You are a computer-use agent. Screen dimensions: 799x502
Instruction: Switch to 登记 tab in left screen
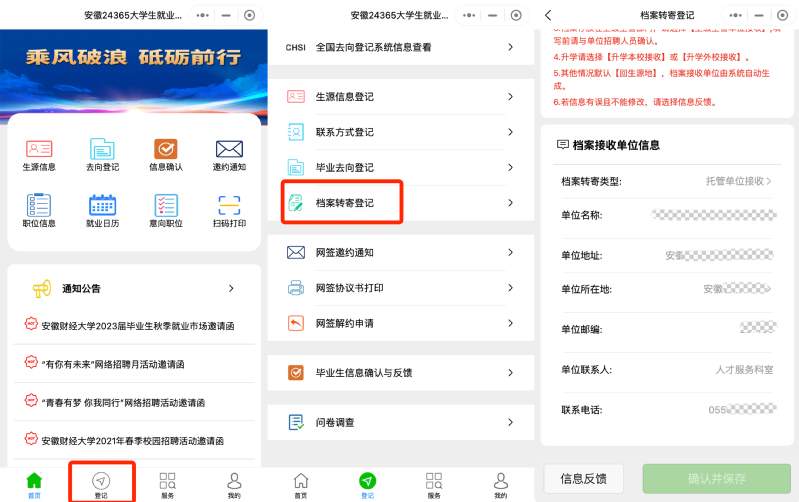point(101,483)
